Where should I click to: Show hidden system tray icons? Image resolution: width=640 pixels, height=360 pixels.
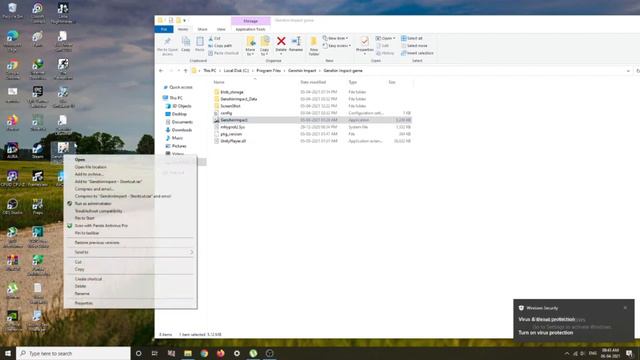(567, 353)
